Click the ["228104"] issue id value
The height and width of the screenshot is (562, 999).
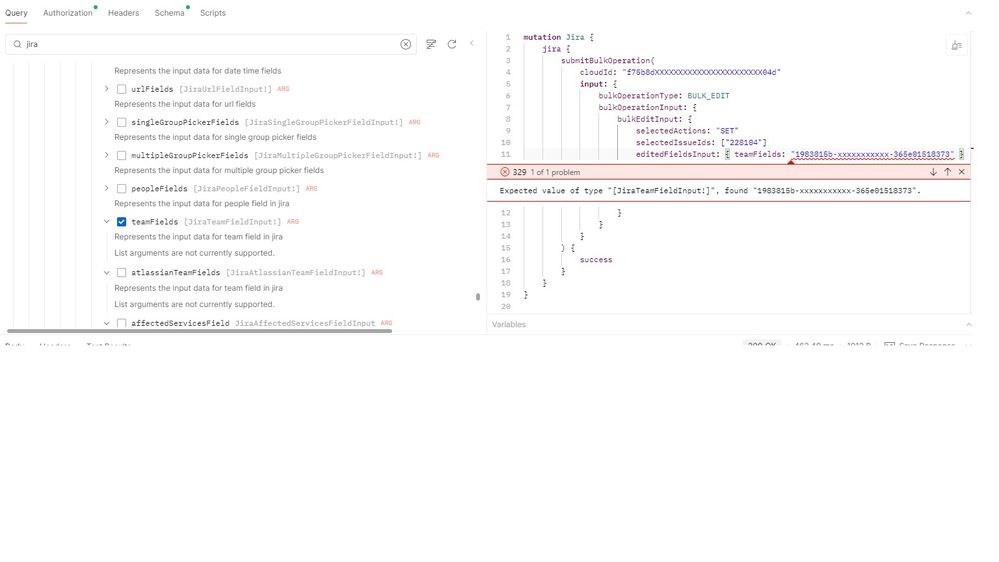coord(744,143)
